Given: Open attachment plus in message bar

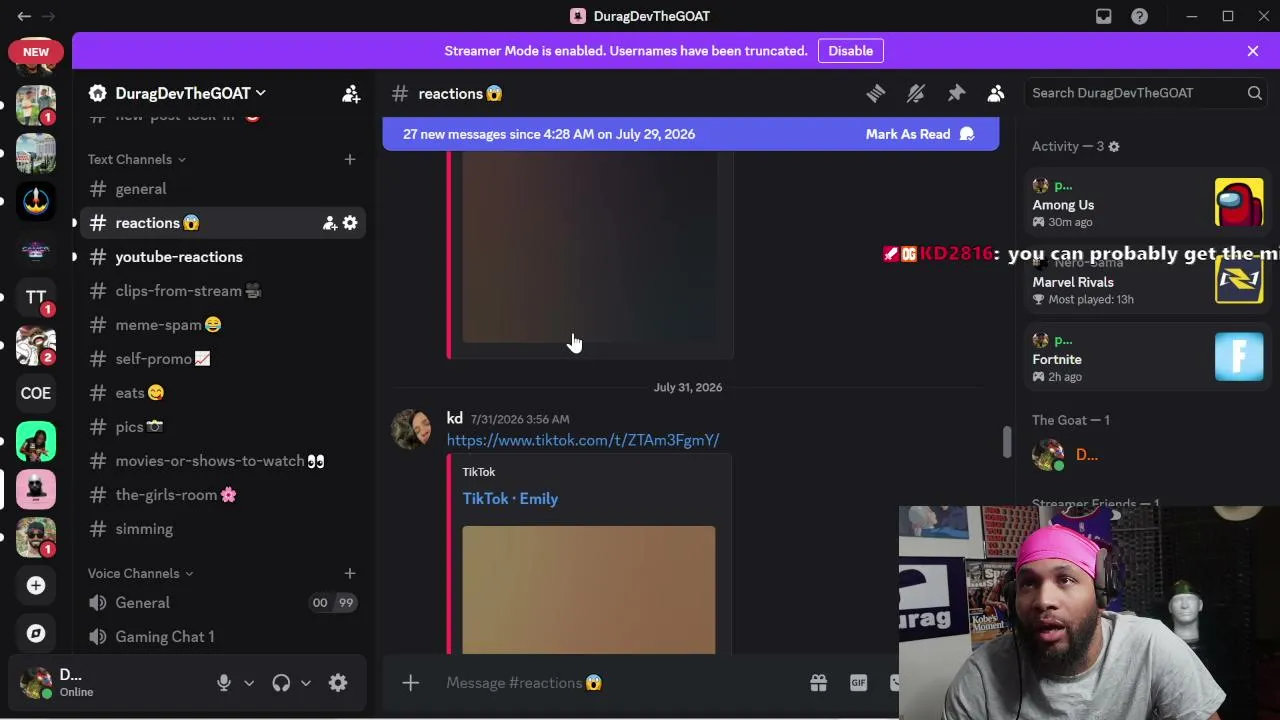Looking at the screenshot, I should 411,683.
